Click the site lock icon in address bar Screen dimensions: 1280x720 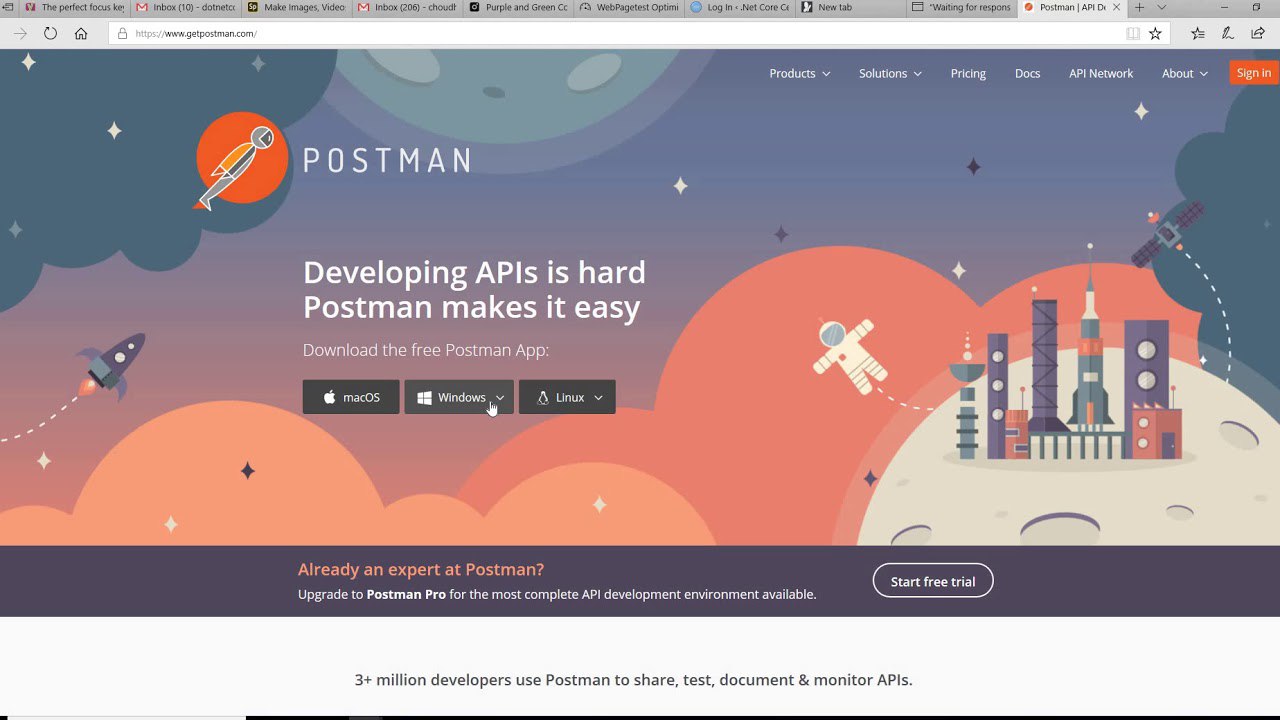[x=123, y=33]
